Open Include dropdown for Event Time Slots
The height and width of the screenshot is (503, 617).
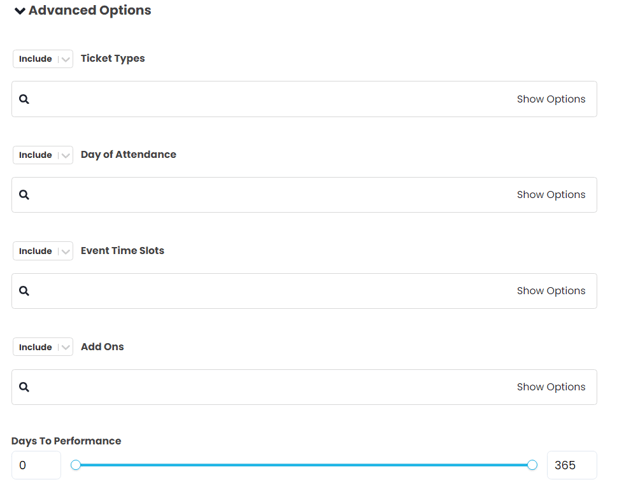pyautogui.click(x=43, y=251)
